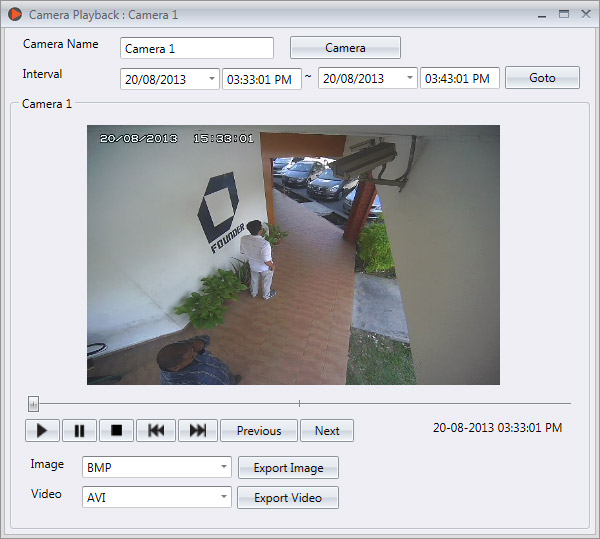Maximize the Camera Playback window
This screenshot has width=600, height=539.
click(564, 15)
